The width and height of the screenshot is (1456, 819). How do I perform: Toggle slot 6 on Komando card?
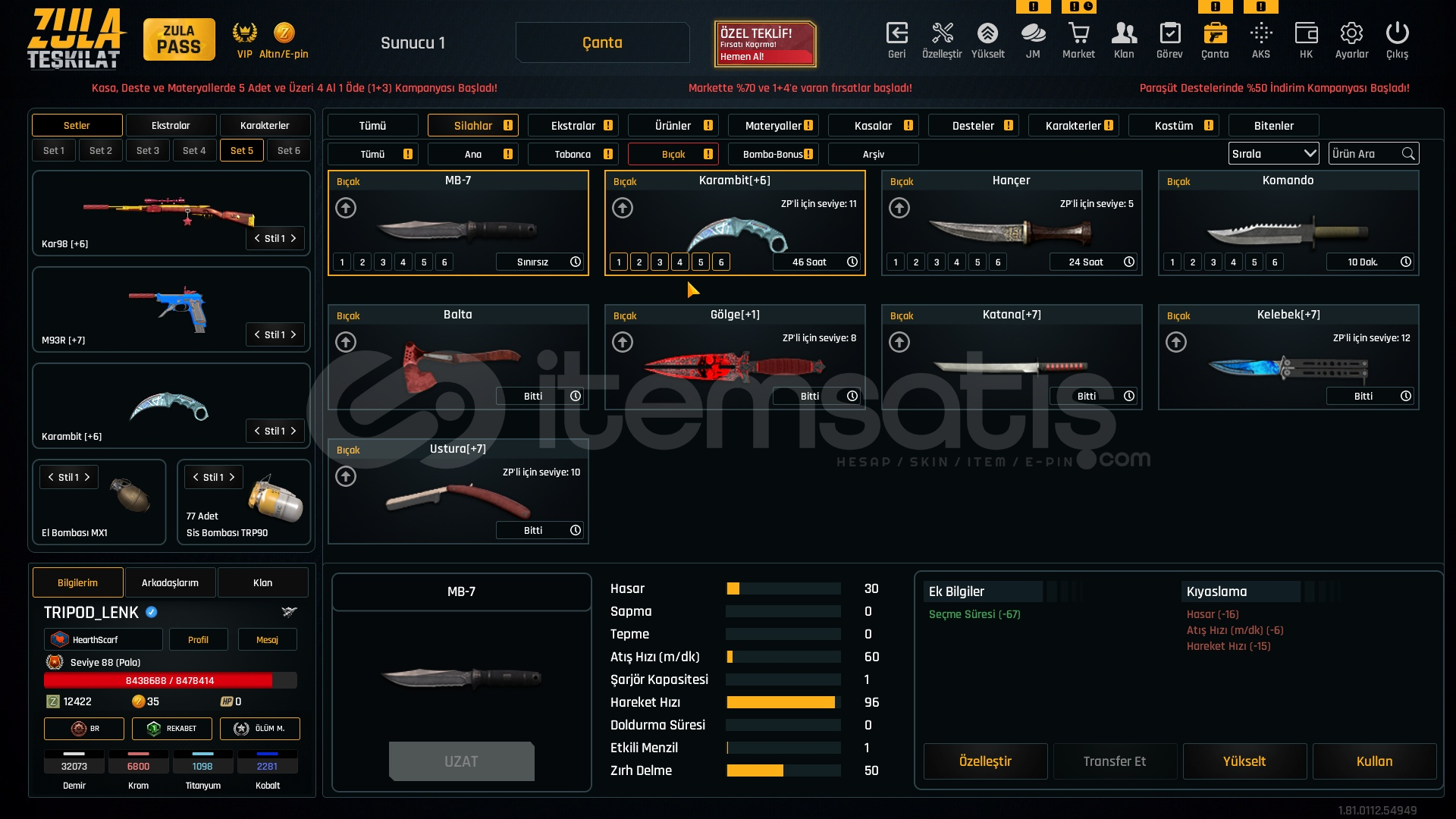pyautogui.click(x=1275, y=262)
